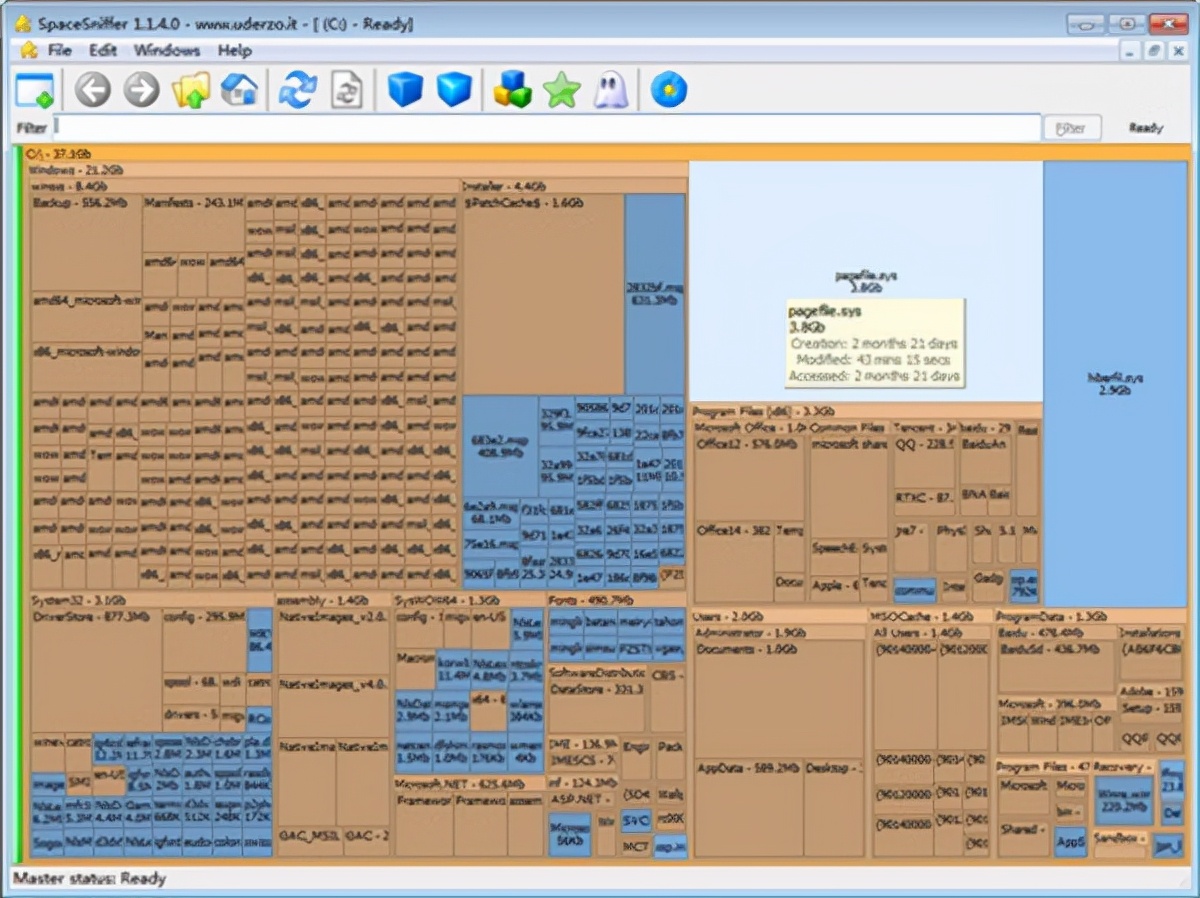Select the Manifests folder block
Viewport: 1200px width, 898px height.
[x=193, y=224]
